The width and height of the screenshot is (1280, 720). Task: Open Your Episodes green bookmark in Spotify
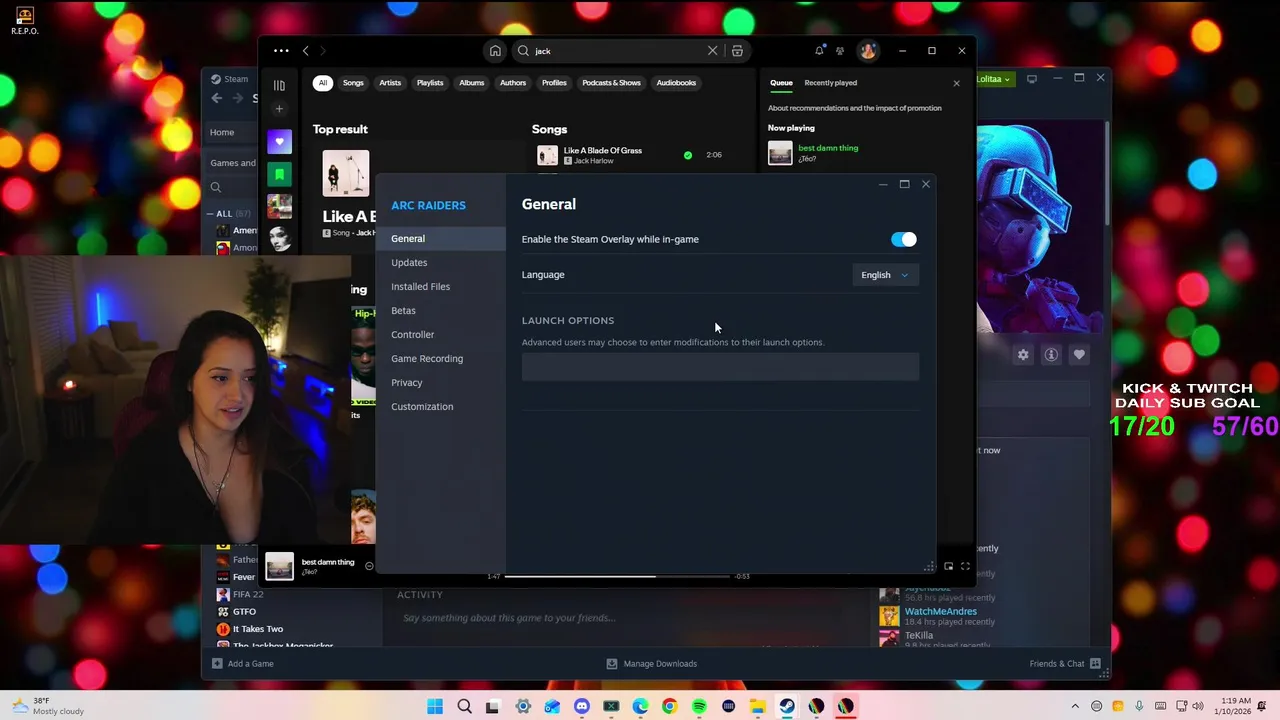click(279, 174)
